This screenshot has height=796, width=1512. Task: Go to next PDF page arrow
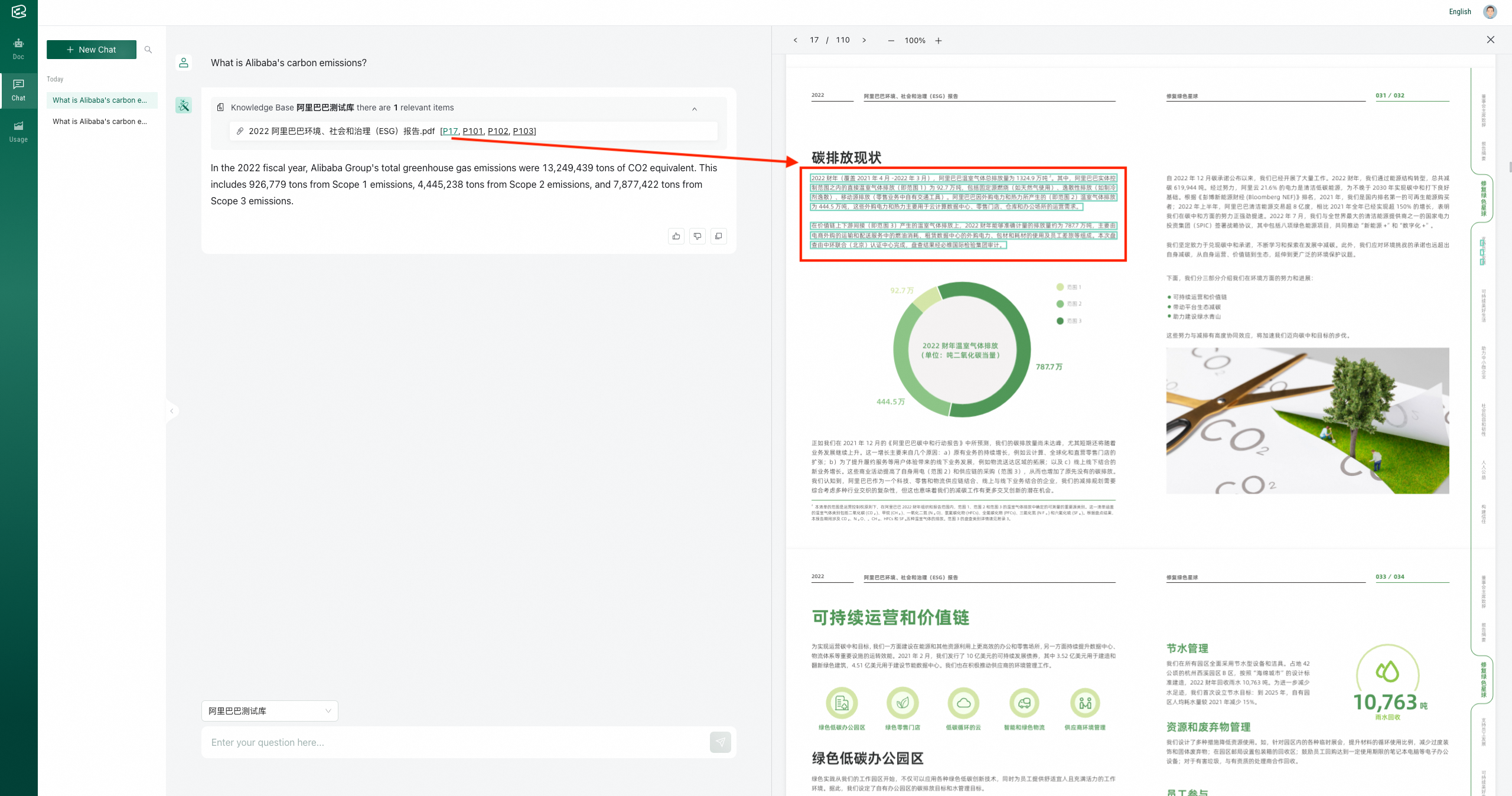[864, 40]
